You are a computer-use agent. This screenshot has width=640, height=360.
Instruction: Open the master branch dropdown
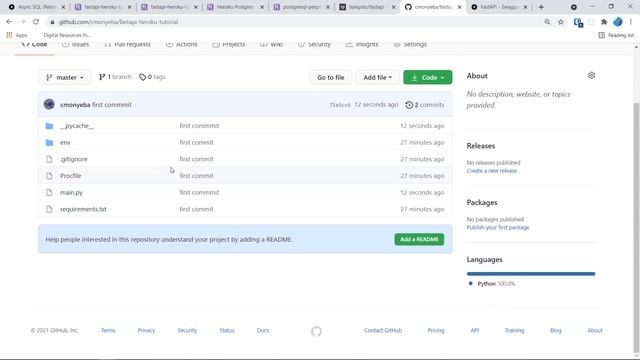click(65, 77)
